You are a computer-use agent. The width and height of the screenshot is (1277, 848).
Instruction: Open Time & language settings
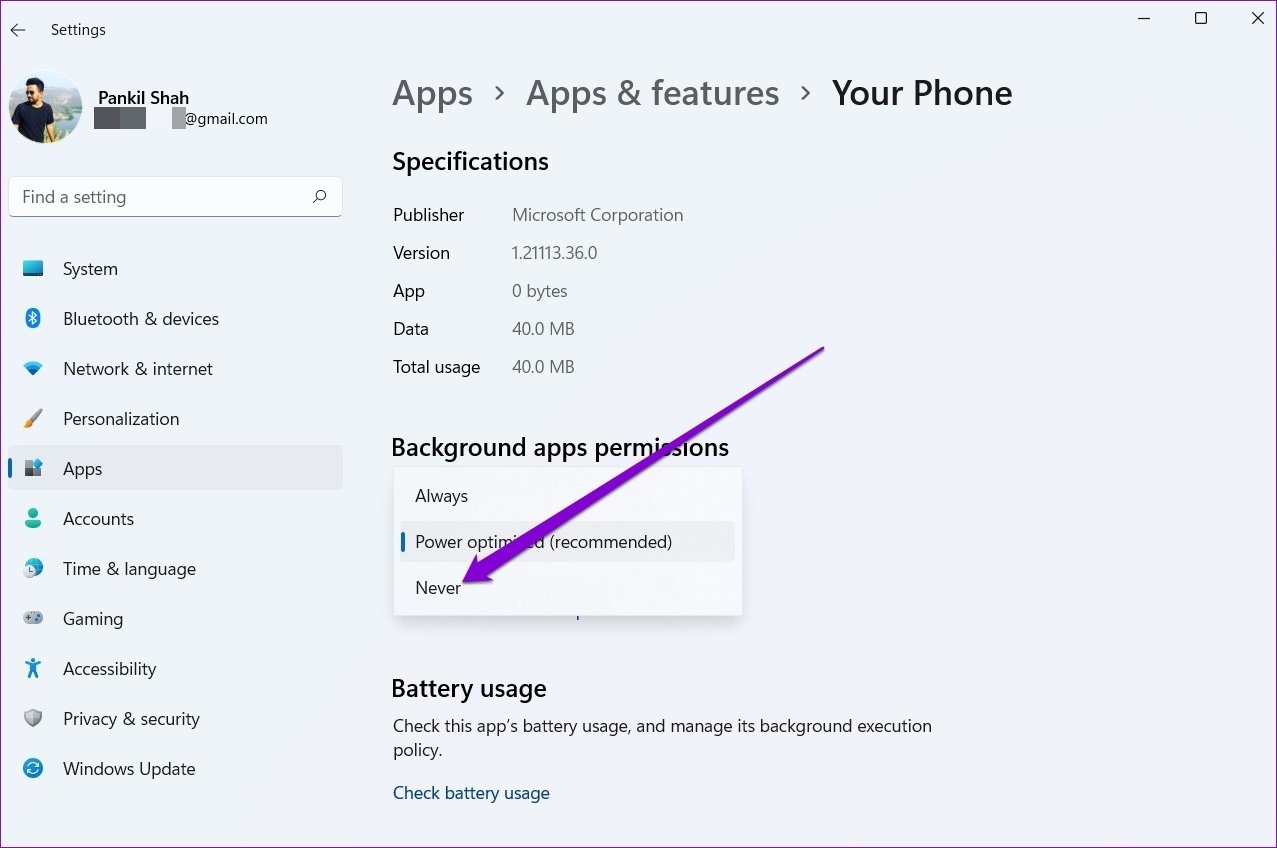129,569
